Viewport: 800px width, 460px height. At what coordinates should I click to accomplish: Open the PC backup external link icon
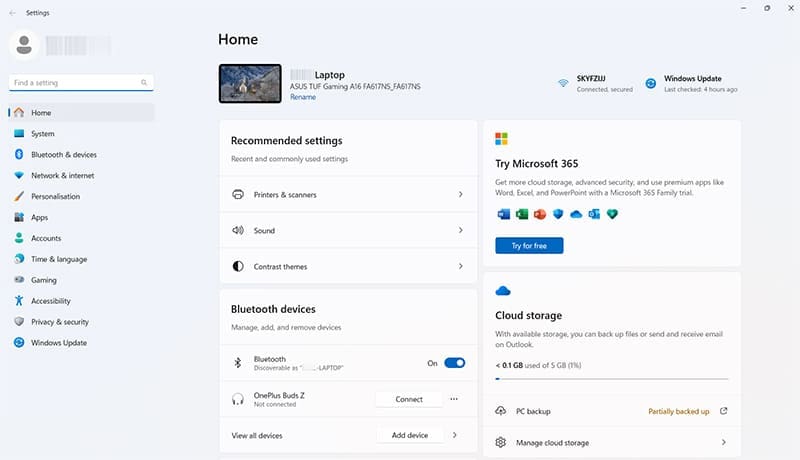[x=723, y=411]
